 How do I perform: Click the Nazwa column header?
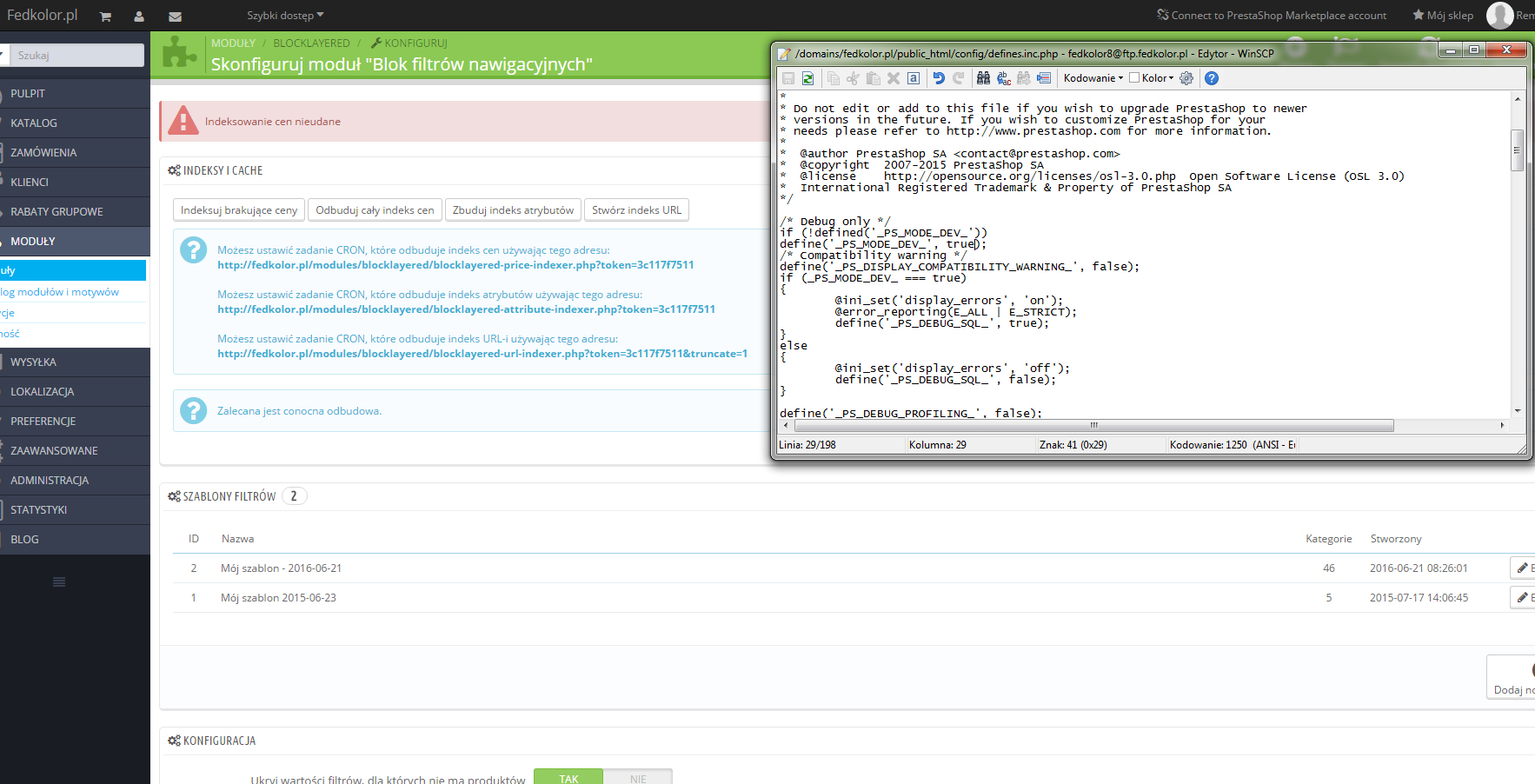[x=237, y=539]
